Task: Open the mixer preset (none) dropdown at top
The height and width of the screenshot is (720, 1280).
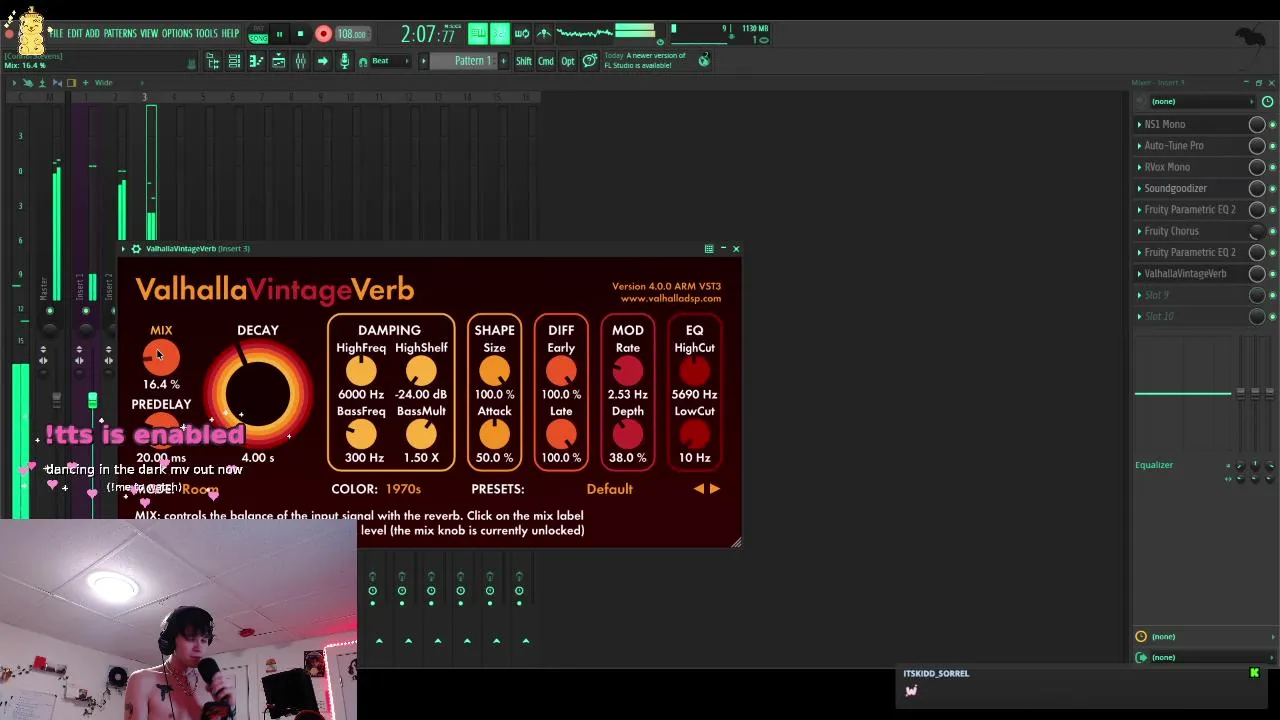Action: click(1200, 102)
